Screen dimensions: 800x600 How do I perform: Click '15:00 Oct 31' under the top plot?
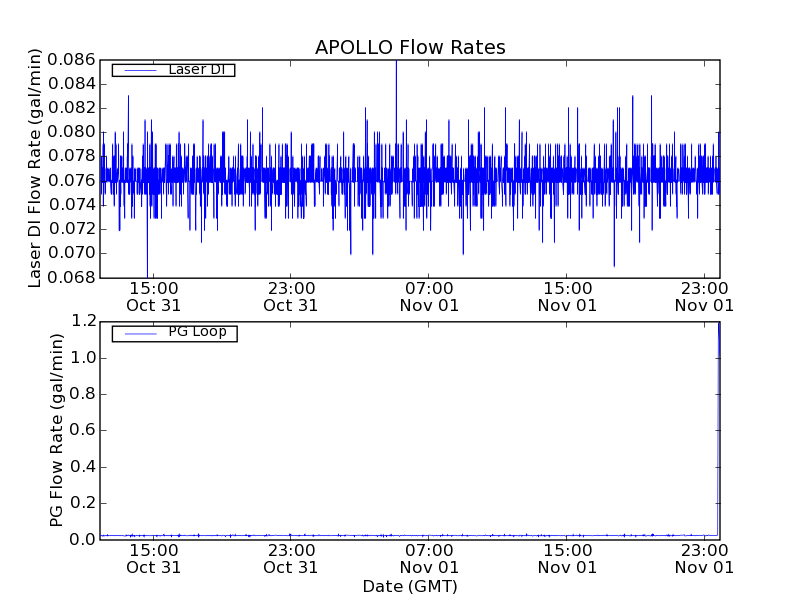154,297
